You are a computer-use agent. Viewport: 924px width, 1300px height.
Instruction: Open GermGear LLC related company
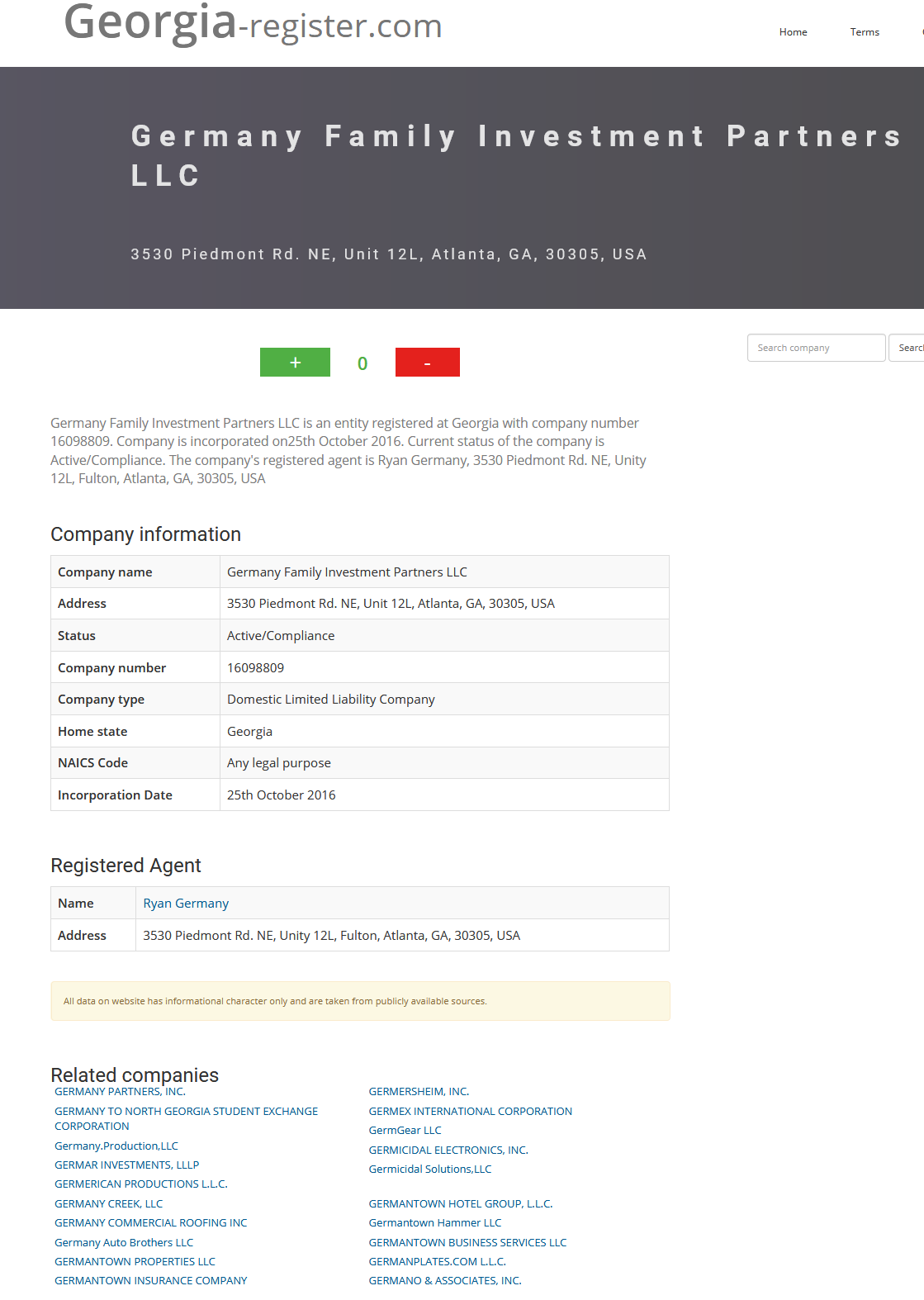405,1131
